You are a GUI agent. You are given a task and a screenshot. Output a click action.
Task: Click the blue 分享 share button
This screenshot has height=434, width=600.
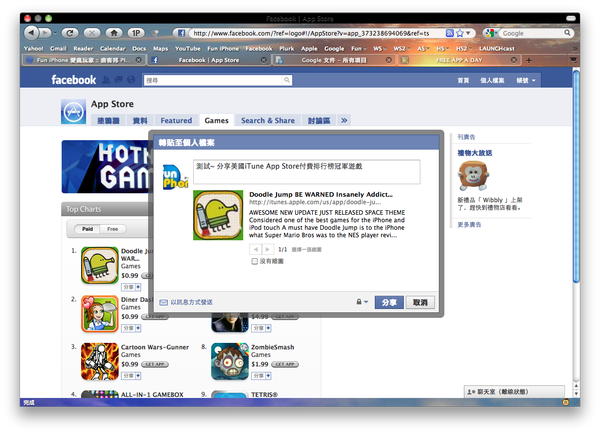coord(389,302)
